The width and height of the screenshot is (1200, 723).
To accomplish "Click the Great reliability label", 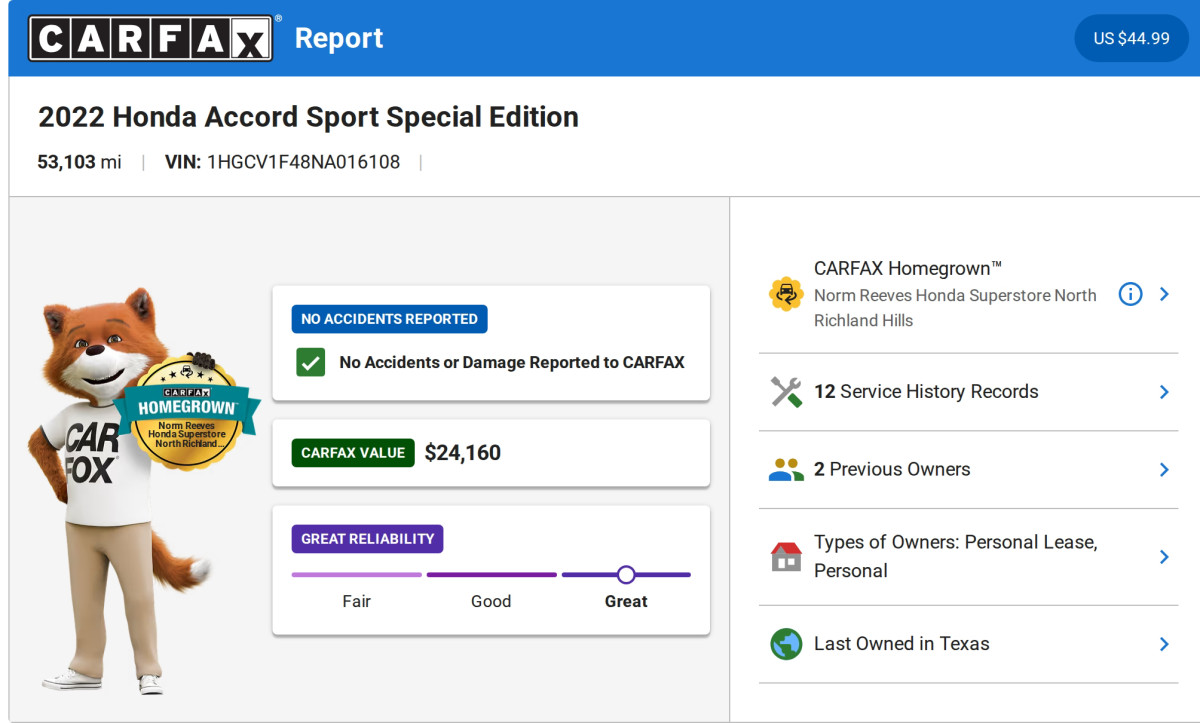I will click(x=626, y=601).
